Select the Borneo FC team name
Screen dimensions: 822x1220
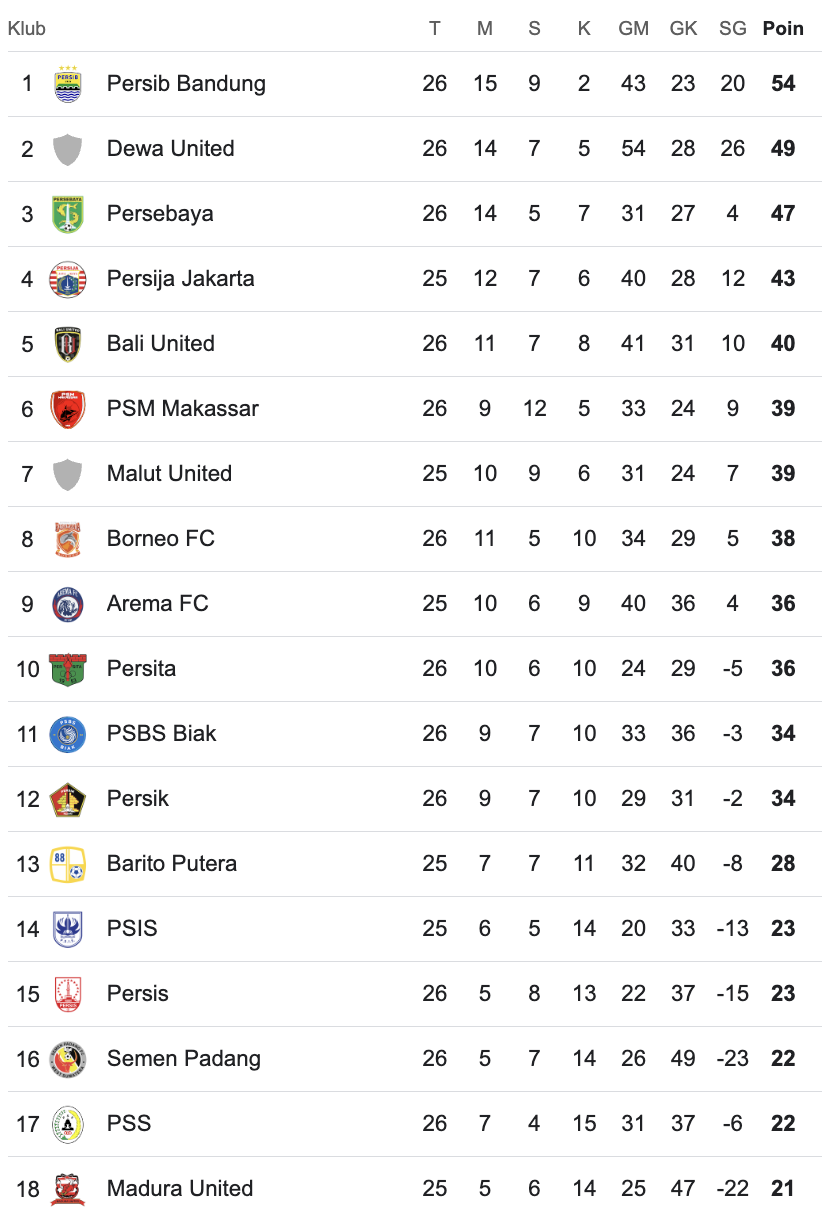(160, 539)
